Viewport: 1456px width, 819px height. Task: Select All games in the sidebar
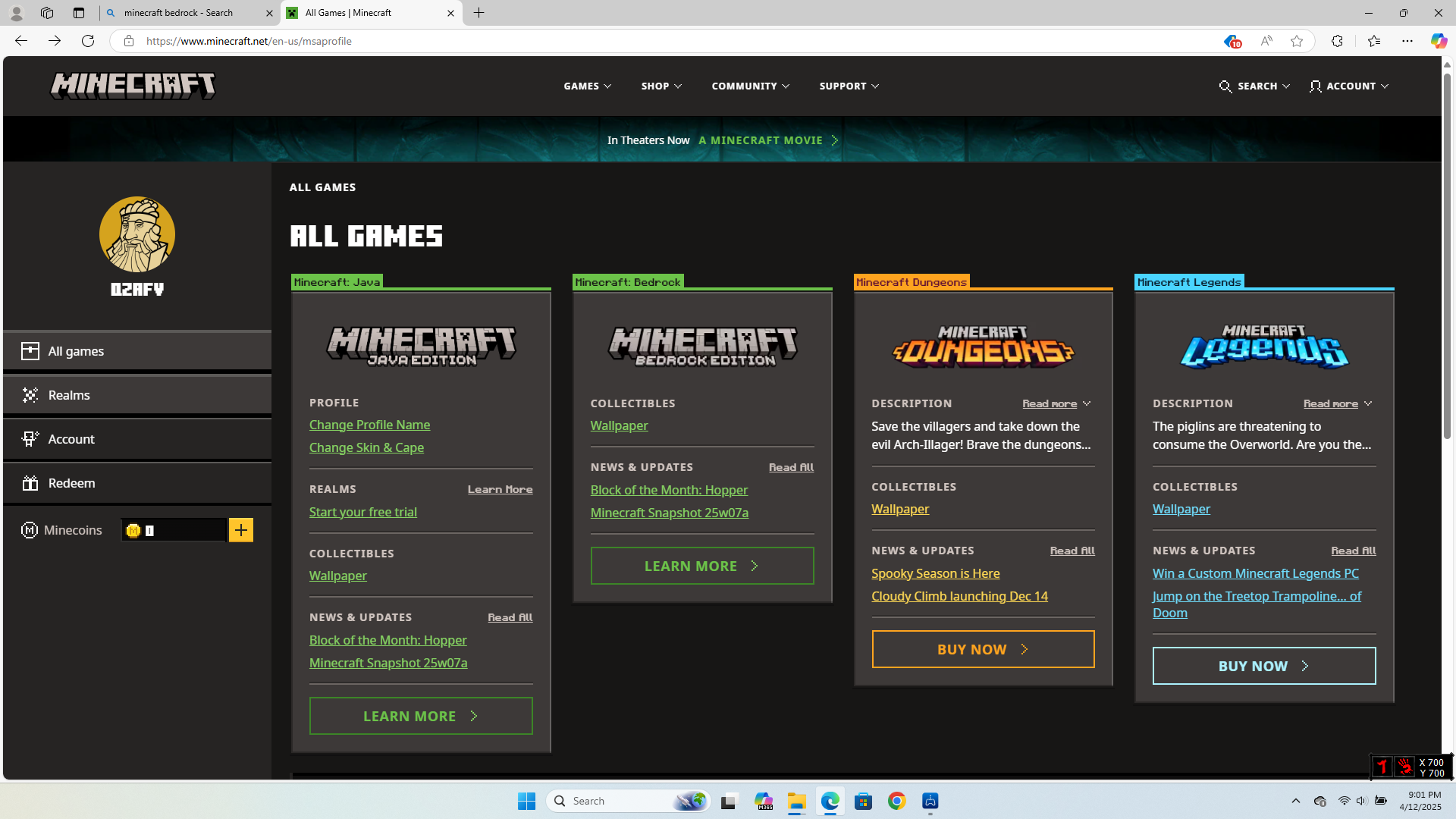coord(137,351)
